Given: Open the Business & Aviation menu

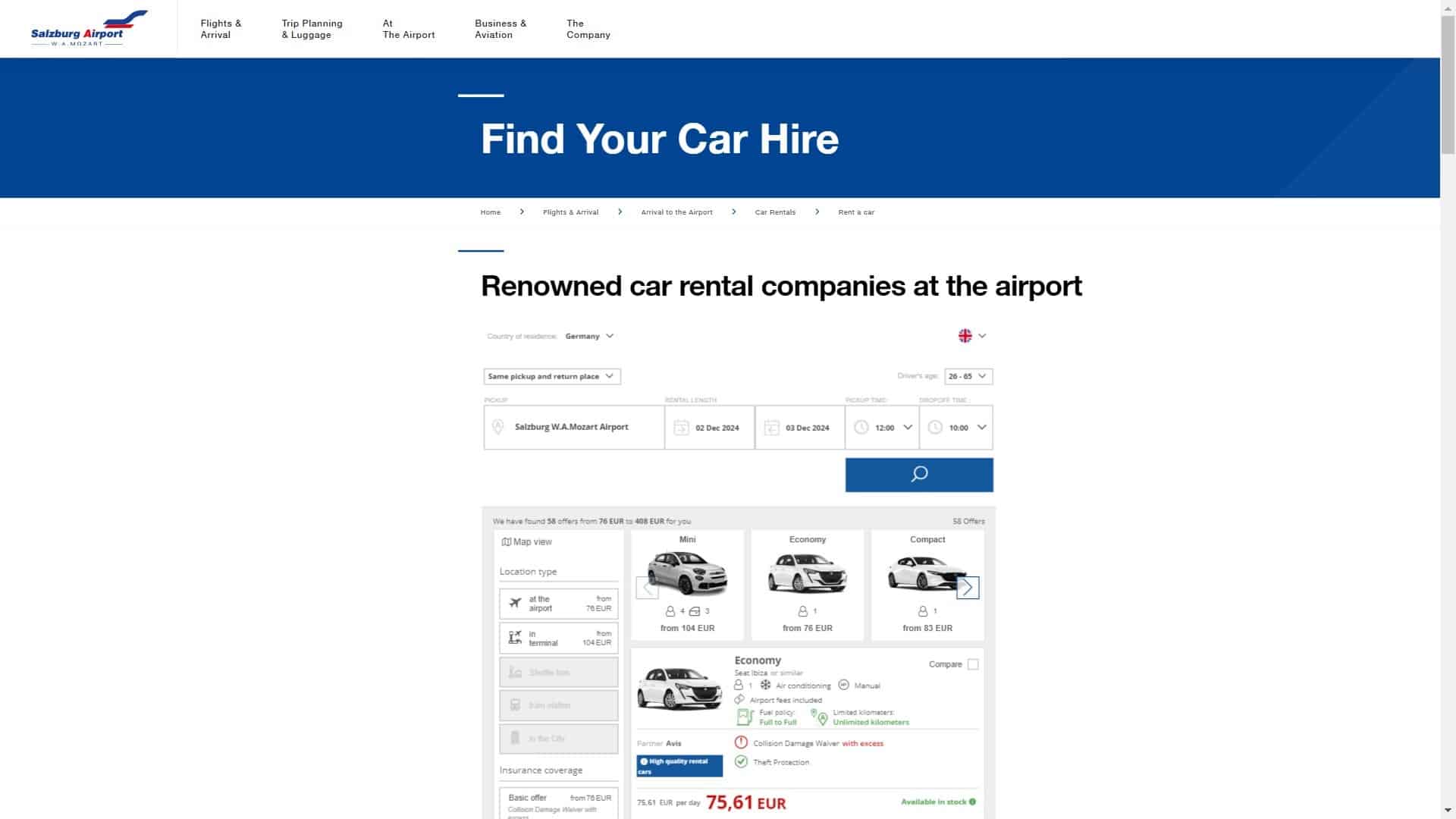Looking at the screenshot, I should [x=500, y=29].
